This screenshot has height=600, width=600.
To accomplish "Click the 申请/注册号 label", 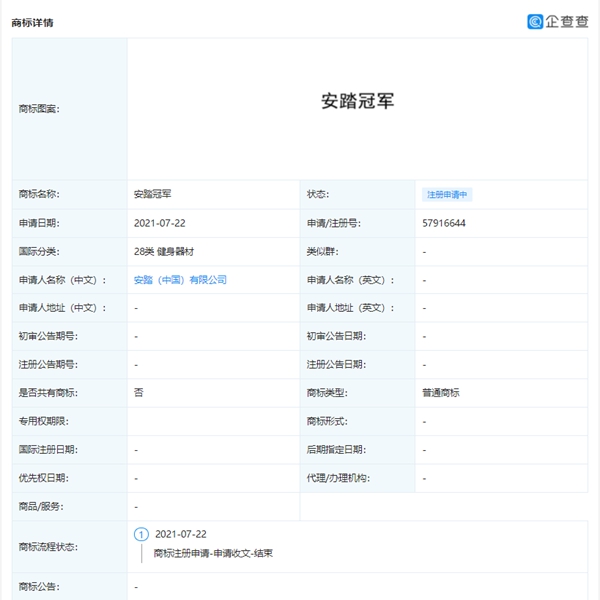I will tap(334, 223).
